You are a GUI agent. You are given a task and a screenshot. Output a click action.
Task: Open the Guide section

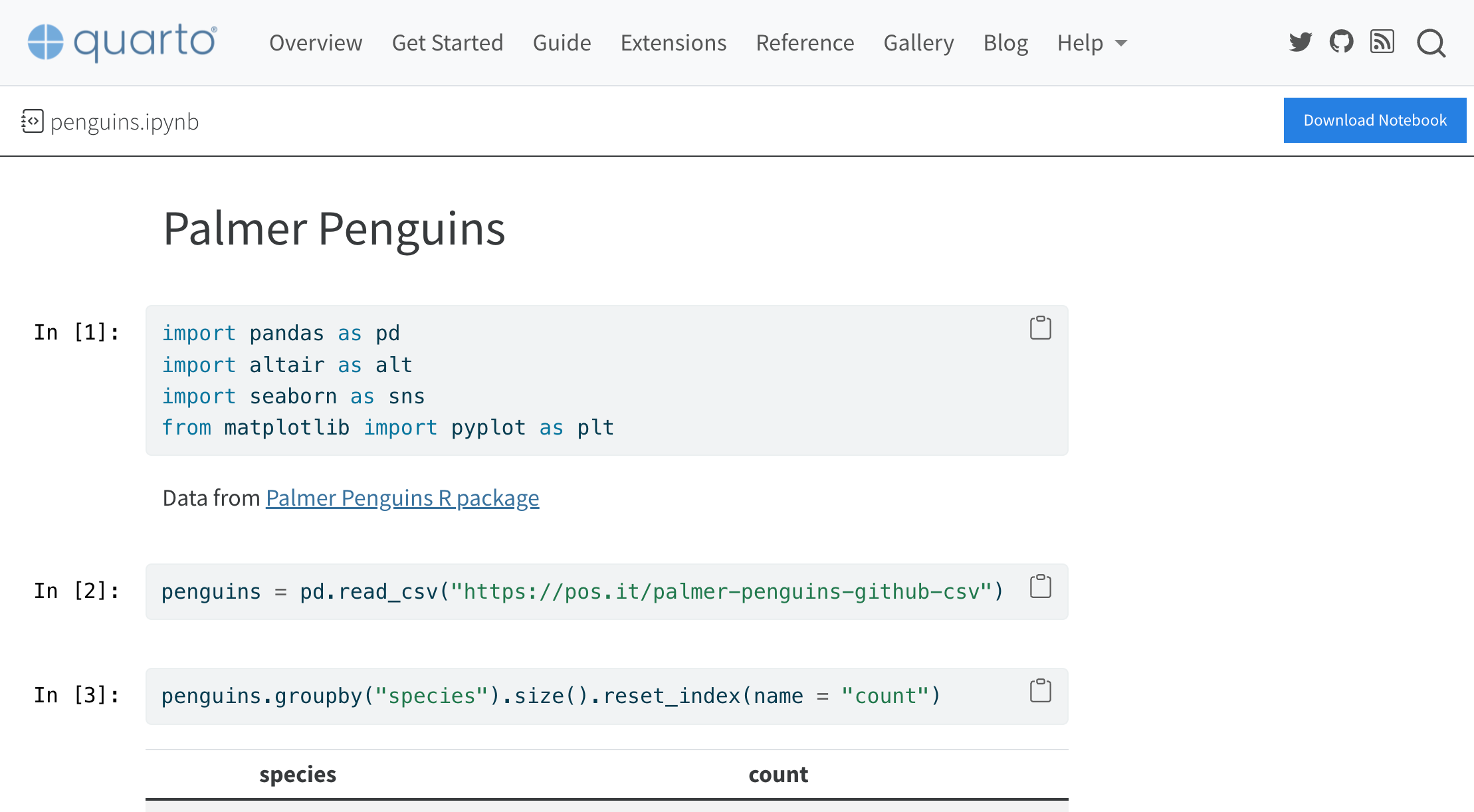click(x=562, y=43)
